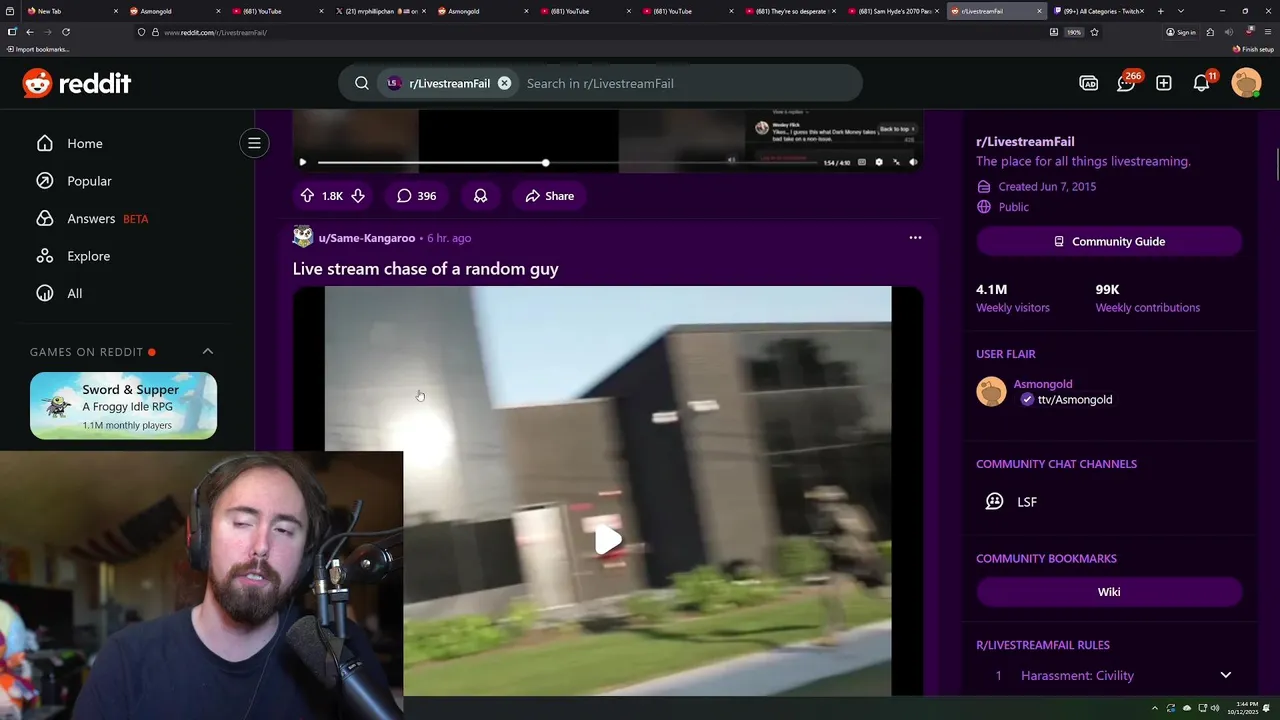This screenshot has width=1280, height=720.
Task: Open the user avatar menu
Action: tap(1246, 83)
